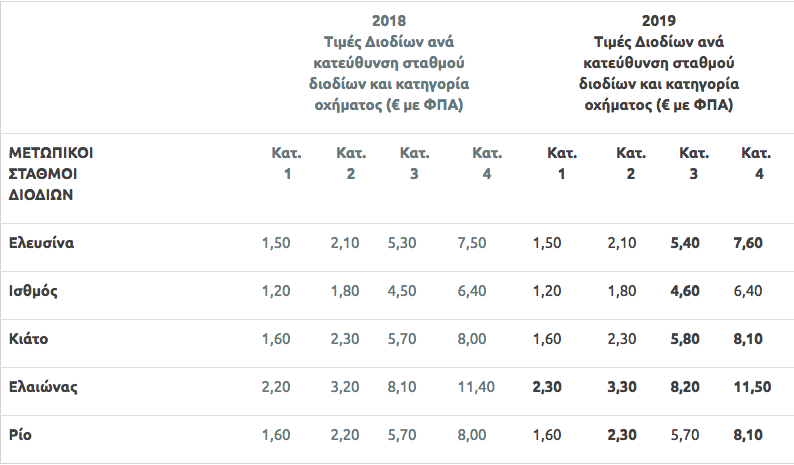
Task: Select the Ελαιώνας row header
Action: [43, 387]
